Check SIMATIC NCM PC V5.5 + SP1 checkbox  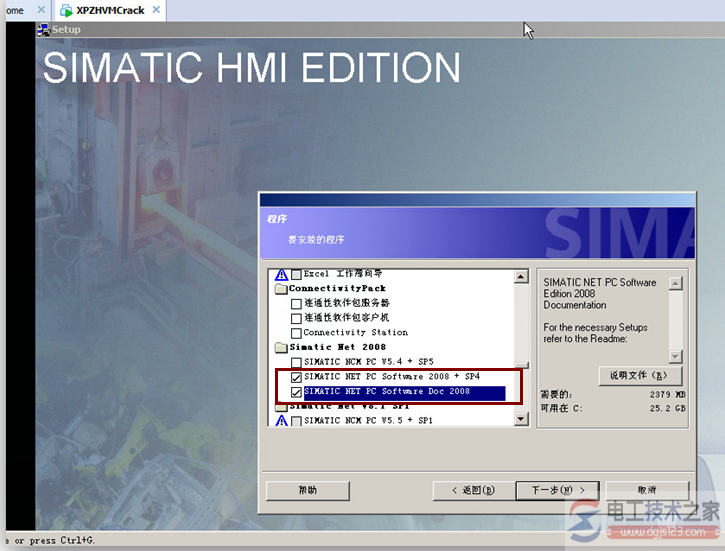(x=296, y=421)
